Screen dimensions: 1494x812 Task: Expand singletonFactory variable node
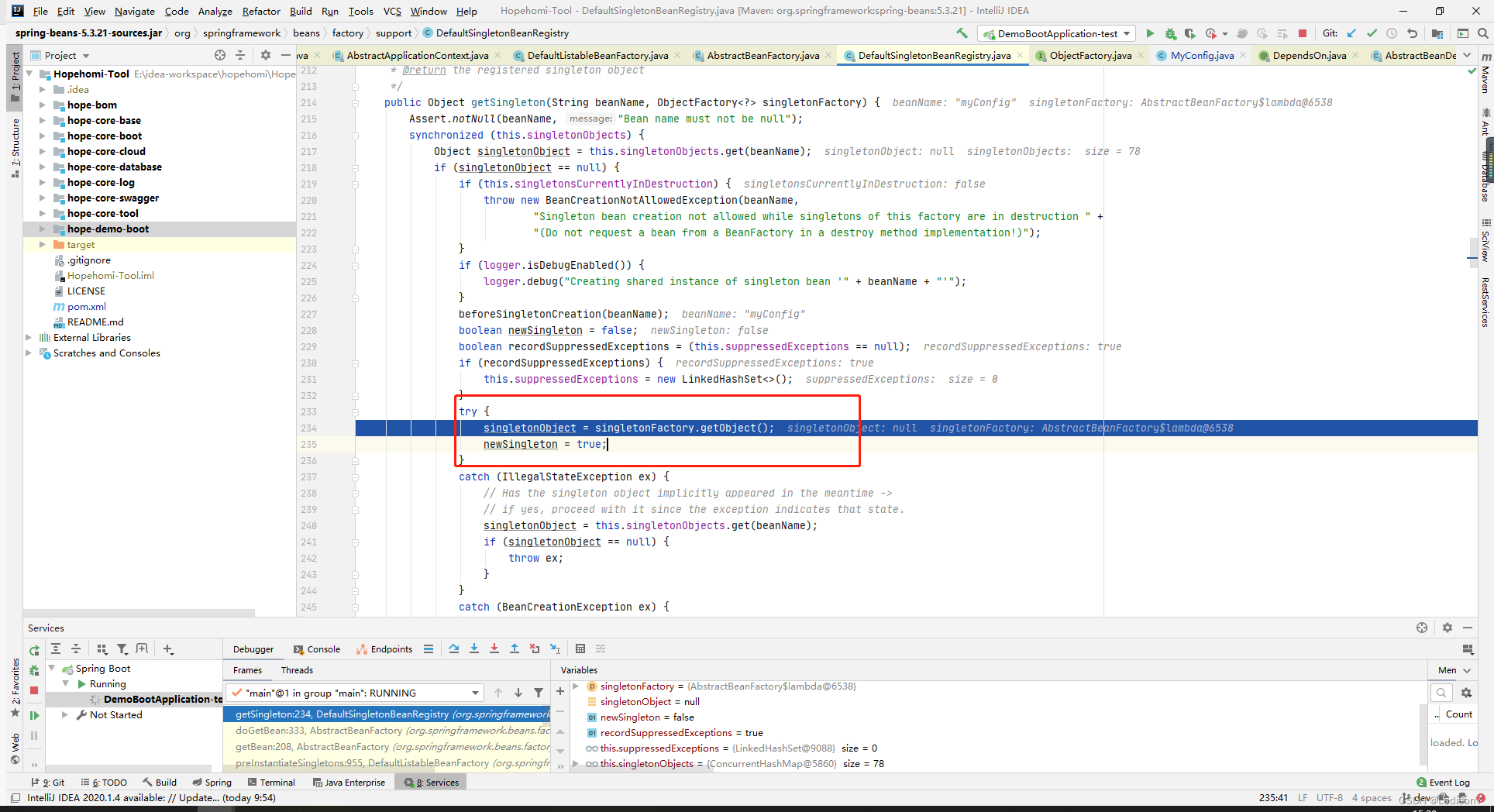click(x=576, y=686)
